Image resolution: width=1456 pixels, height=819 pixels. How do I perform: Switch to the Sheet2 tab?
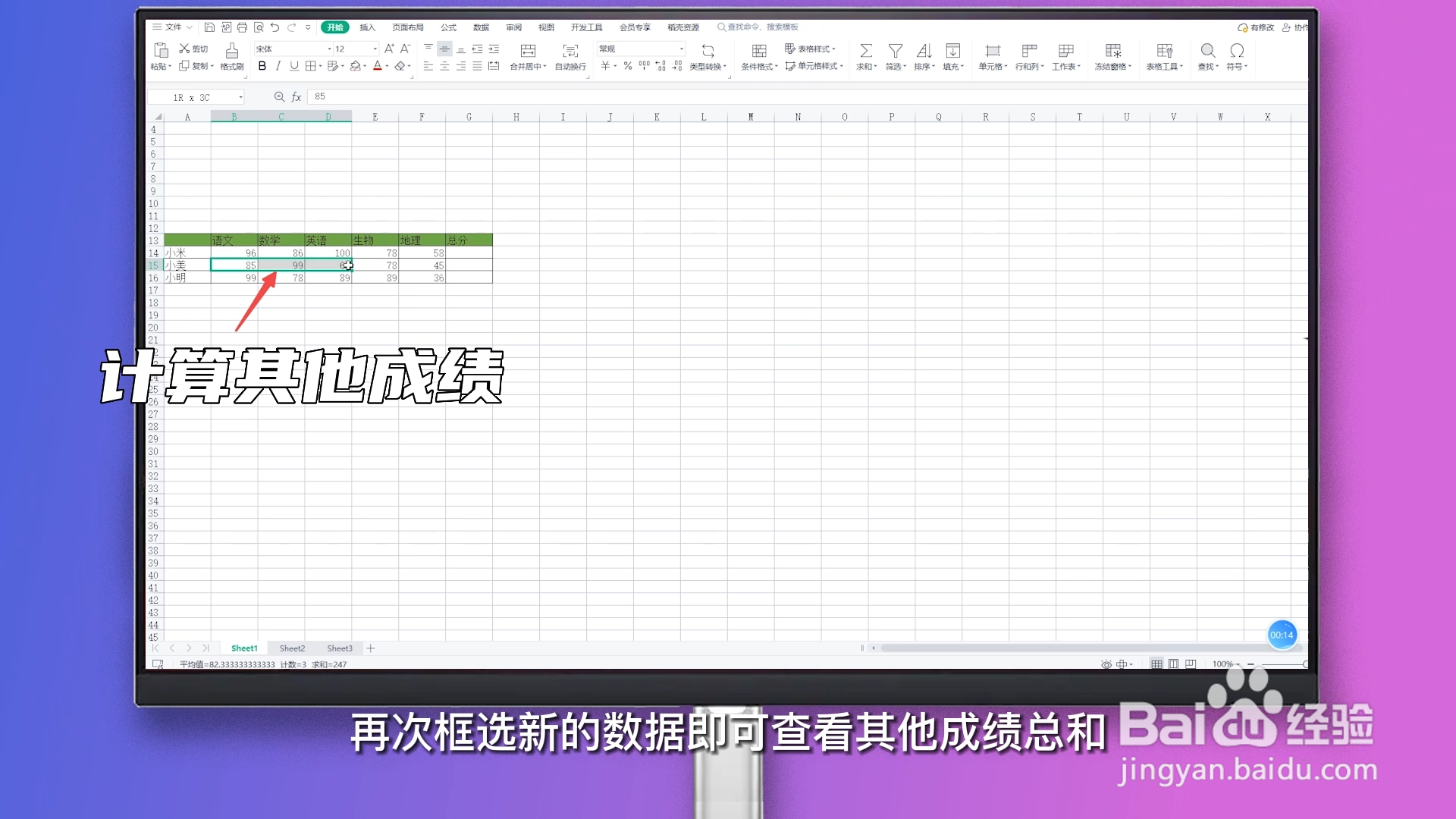[x=291, y=648]
